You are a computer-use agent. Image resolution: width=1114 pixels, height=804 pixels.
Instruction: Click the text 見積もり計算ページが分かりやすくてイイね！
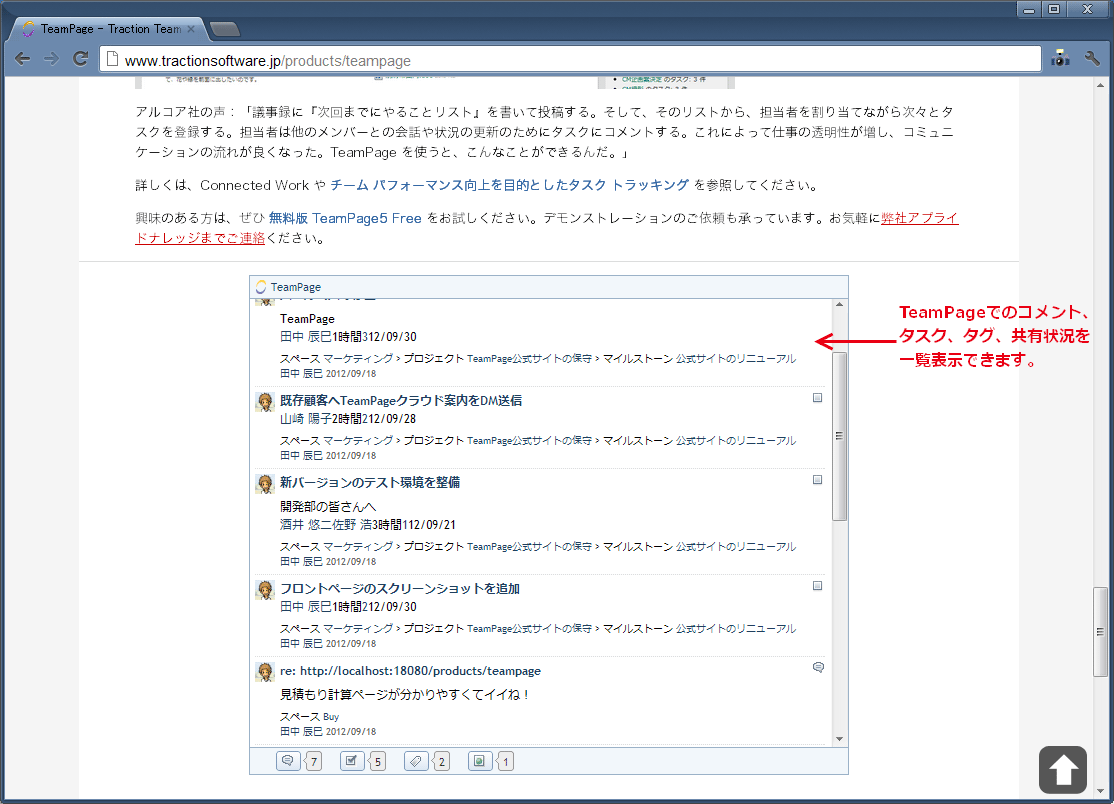point(405,694)
